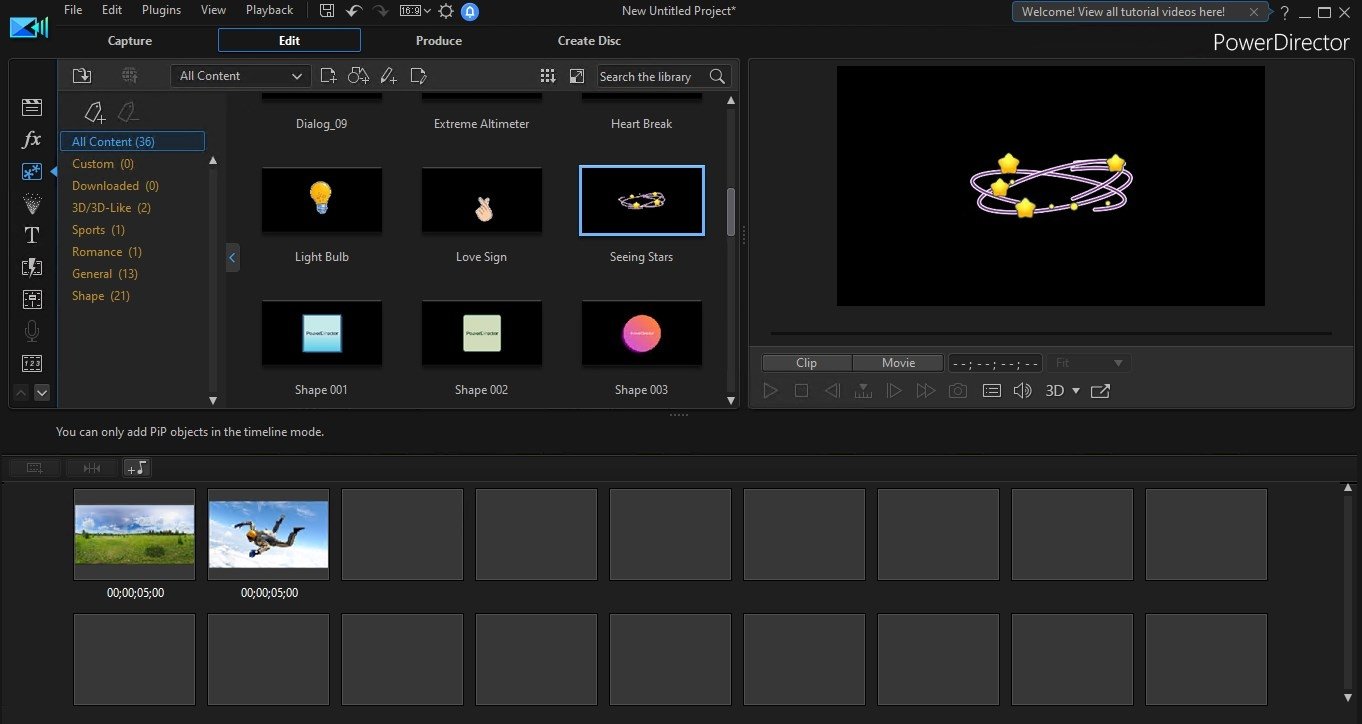1362x724 pixels.
Task: Create a new shape object icon
Action: click(358, 76)
